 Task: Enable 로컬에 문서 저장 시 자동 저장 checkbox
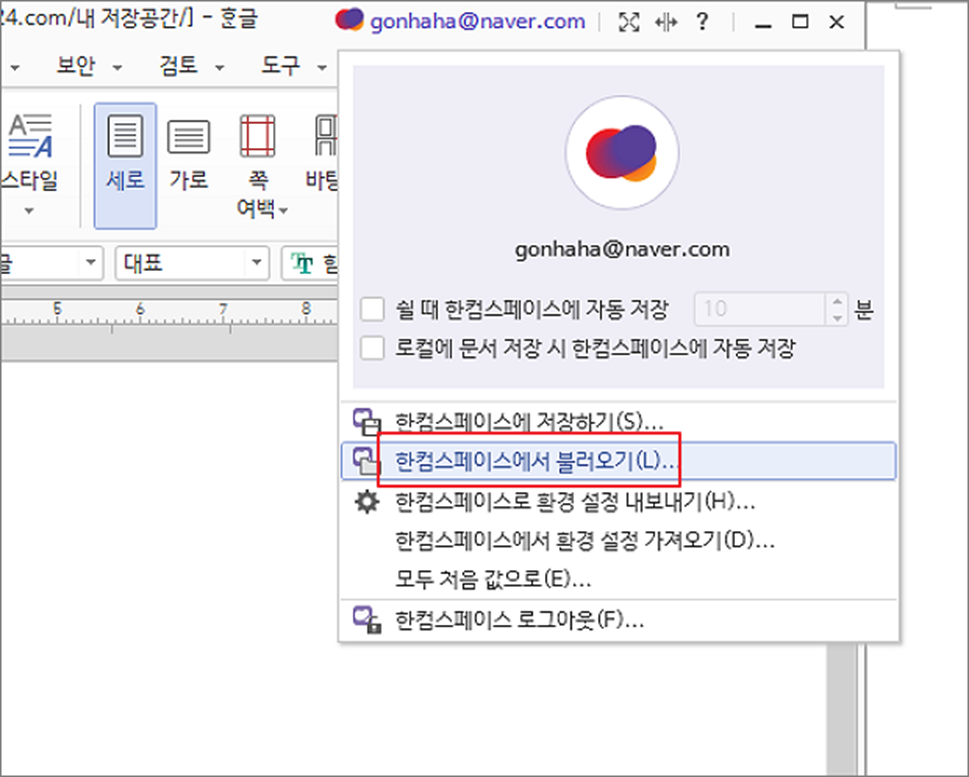372,348
